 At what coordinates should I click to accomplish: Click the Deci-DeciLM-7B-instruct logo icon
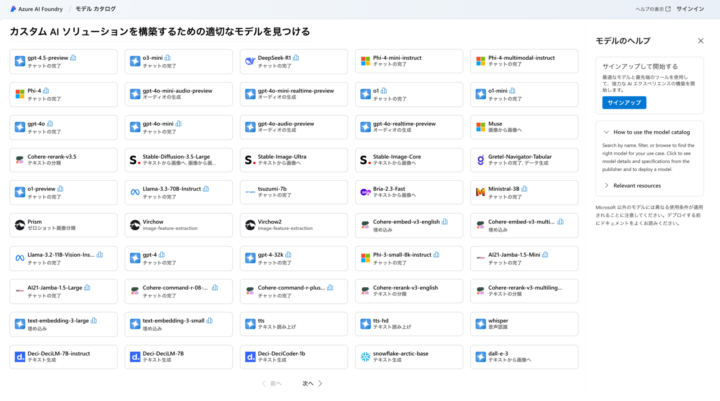click(x=20, y=355)
